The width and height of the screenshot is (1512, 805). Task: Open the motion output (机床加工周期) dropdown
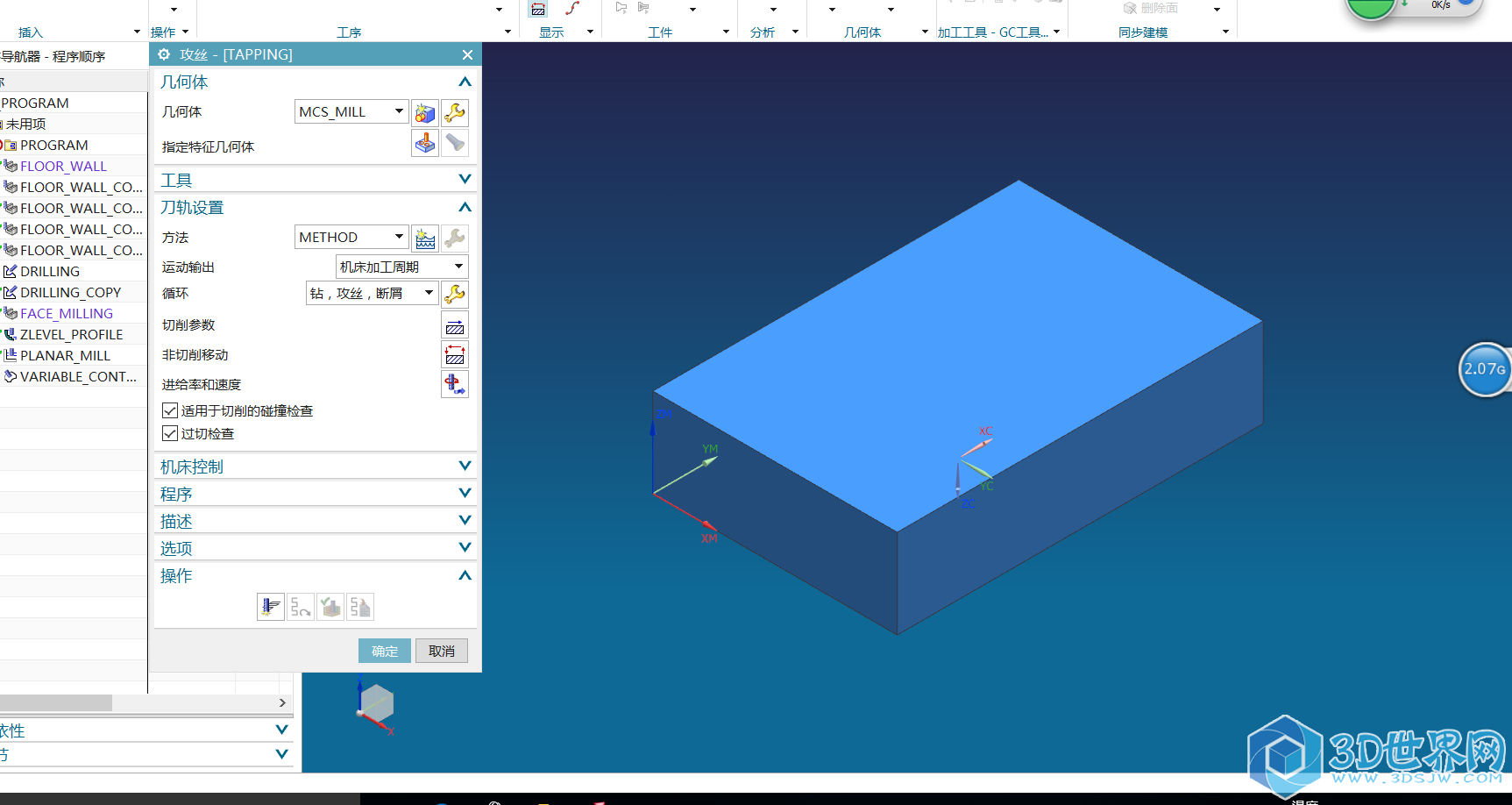coord(402,267)
